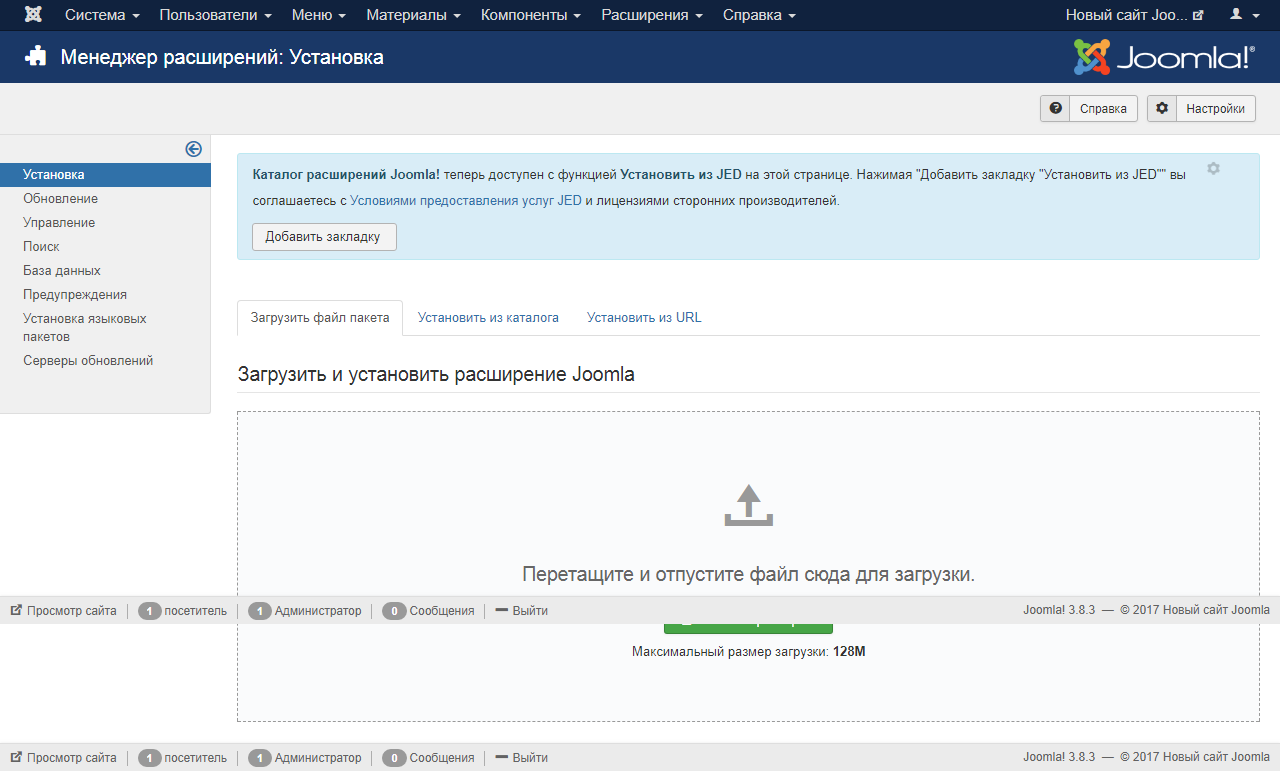The width and height of the screenshot is (1280, 771).
Task: Open the Пользователи dropdown menu
Action: tap(215, 15)
